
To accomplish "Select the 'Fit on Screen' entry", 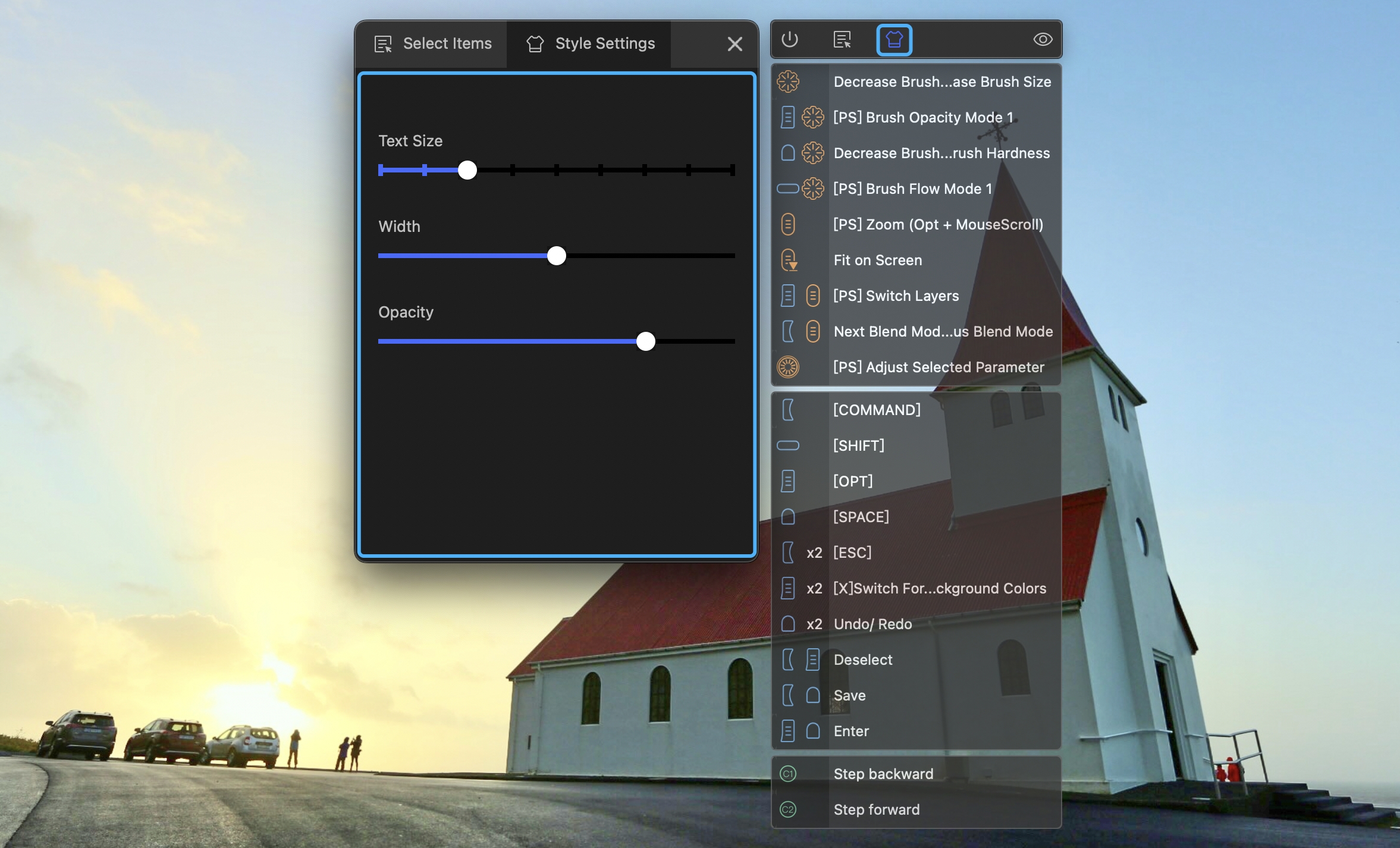I will coord(916,260).
